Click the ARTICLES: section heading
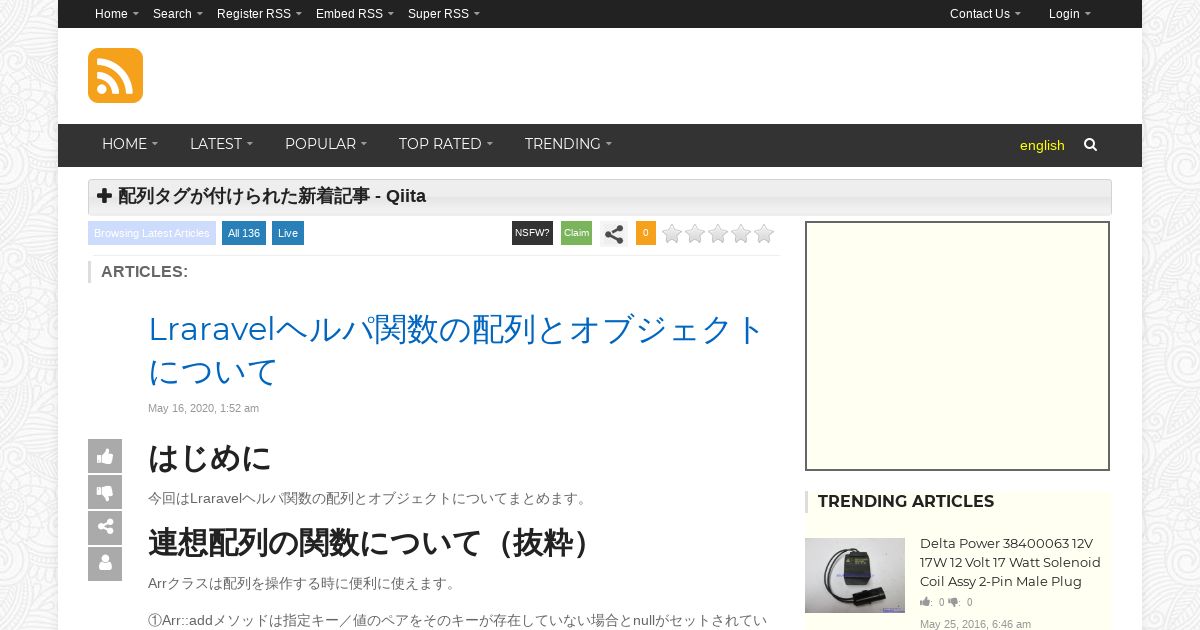The image size is (1200, 630). click(x=144, y=271)
